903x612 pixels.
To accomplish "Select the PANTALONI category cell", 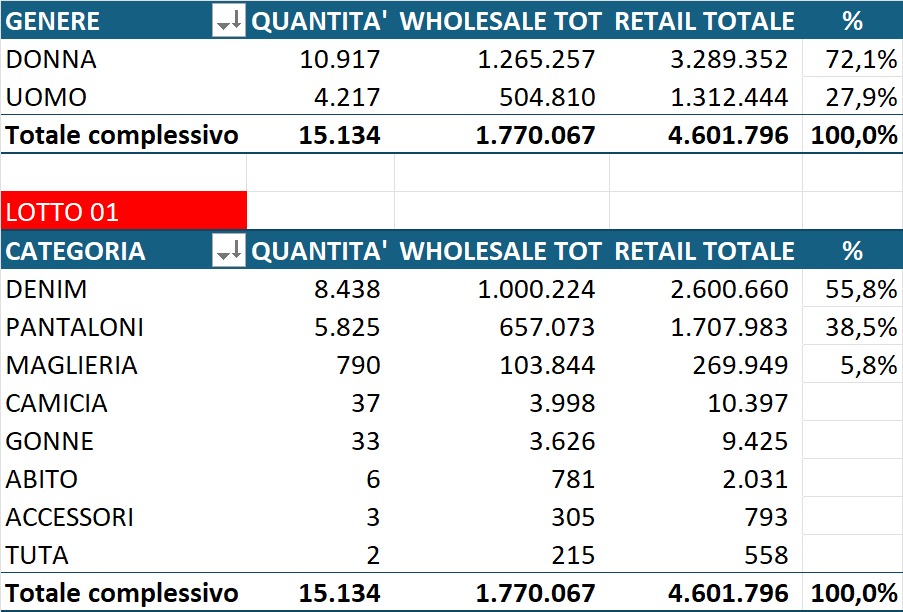I will click(75, 328).
